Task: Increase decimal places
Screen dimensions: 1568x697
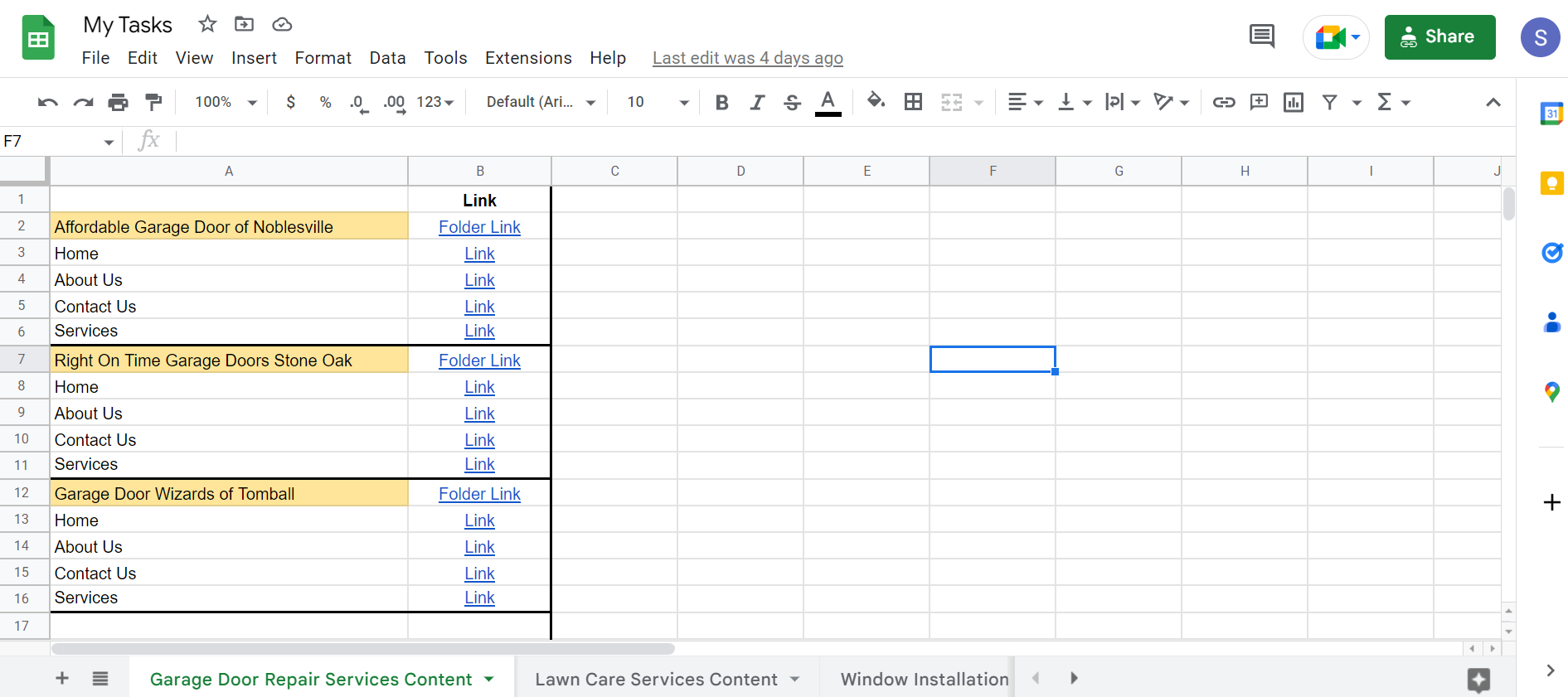Action: pyautogui.click(x=394, y=103)
